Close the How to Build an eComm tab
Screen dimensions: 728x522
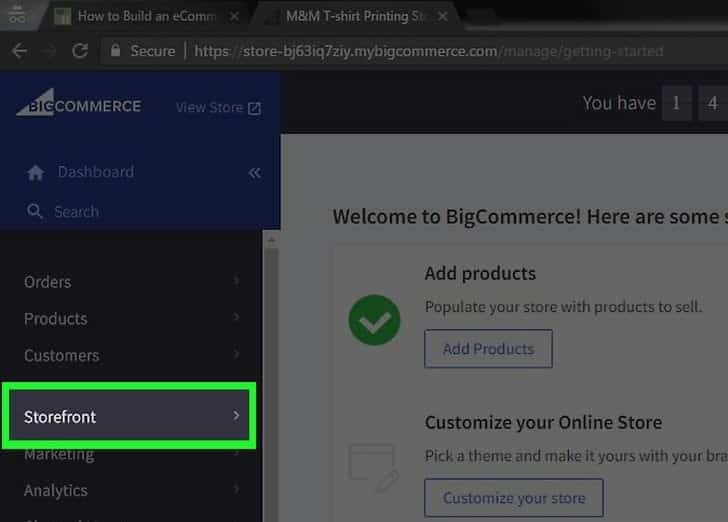coord(234,16)
